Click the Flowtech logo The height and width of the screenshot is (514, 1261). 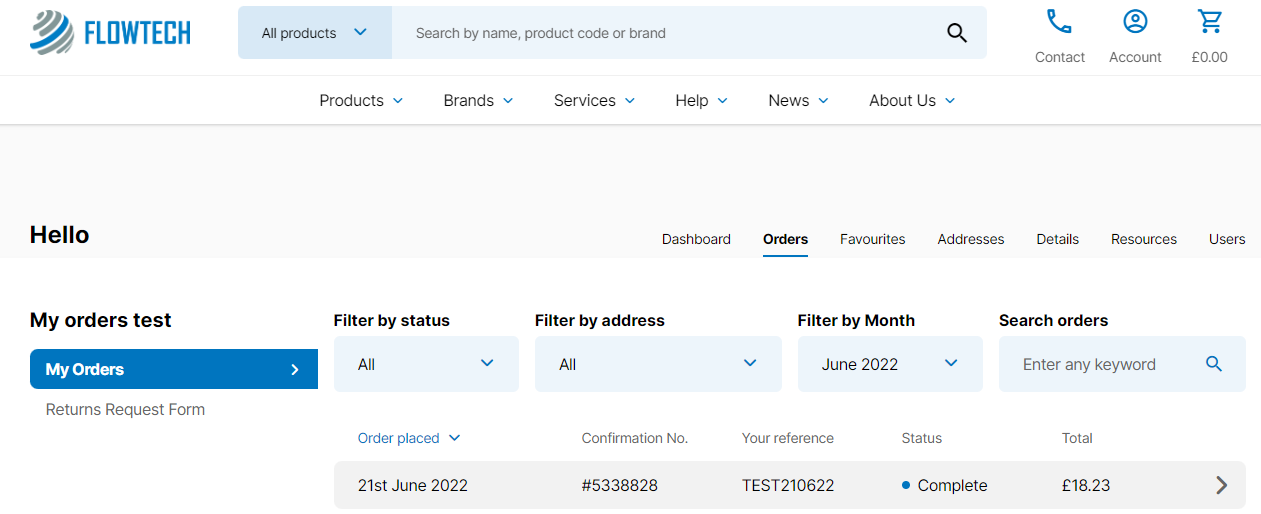[x=110, y=33]
